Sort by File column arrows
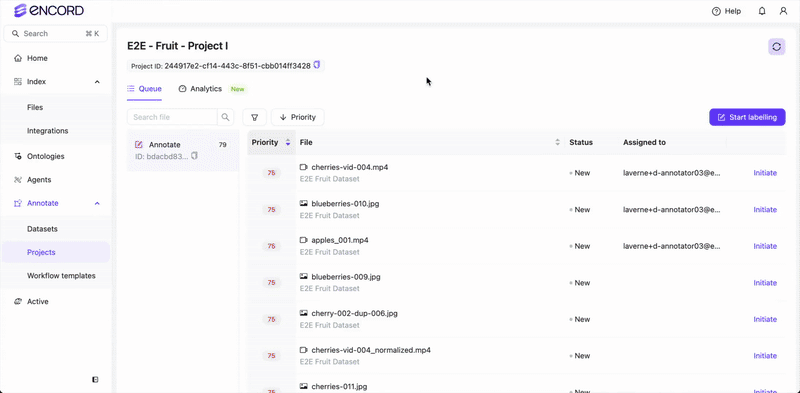This screenshot has width=800, height=393. (x=558, y=142)
